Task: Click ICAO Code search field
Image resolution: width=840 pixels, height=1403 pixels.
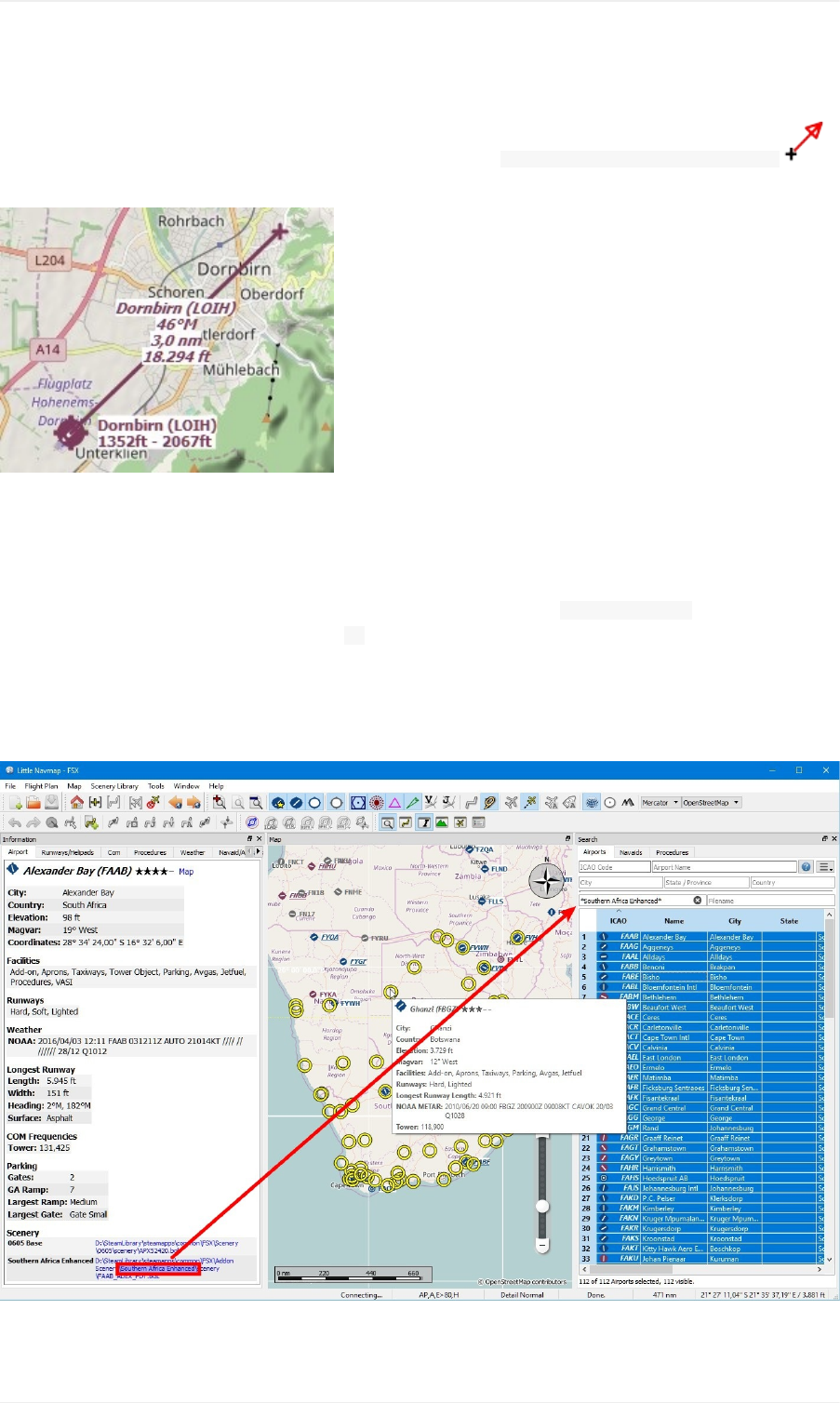Action: click(x=614, y=867)
